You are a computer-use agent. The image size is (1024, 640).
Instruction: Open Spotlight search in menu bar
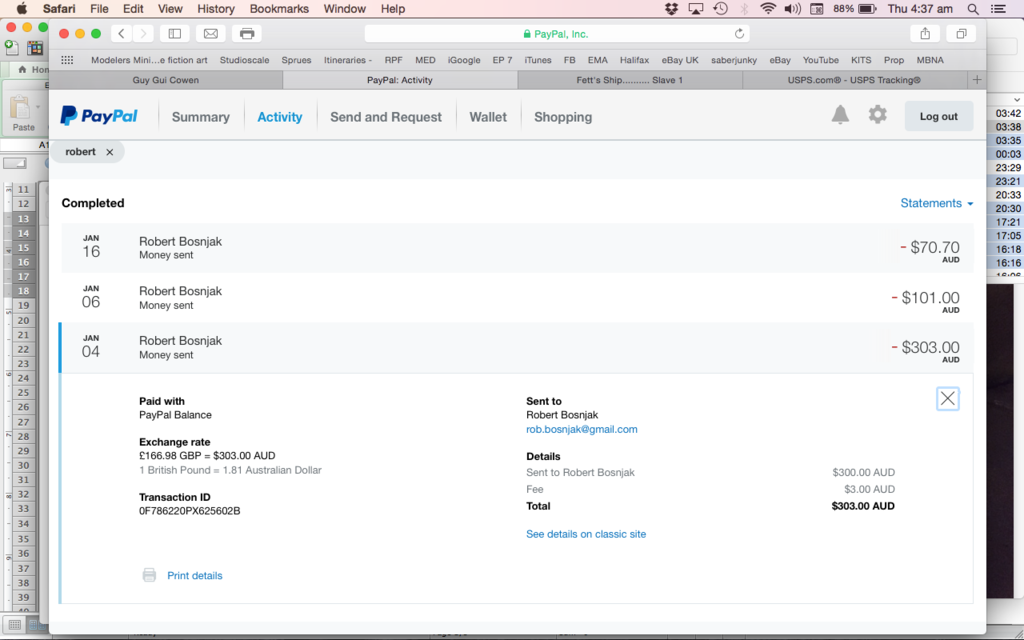coord(973,9)
